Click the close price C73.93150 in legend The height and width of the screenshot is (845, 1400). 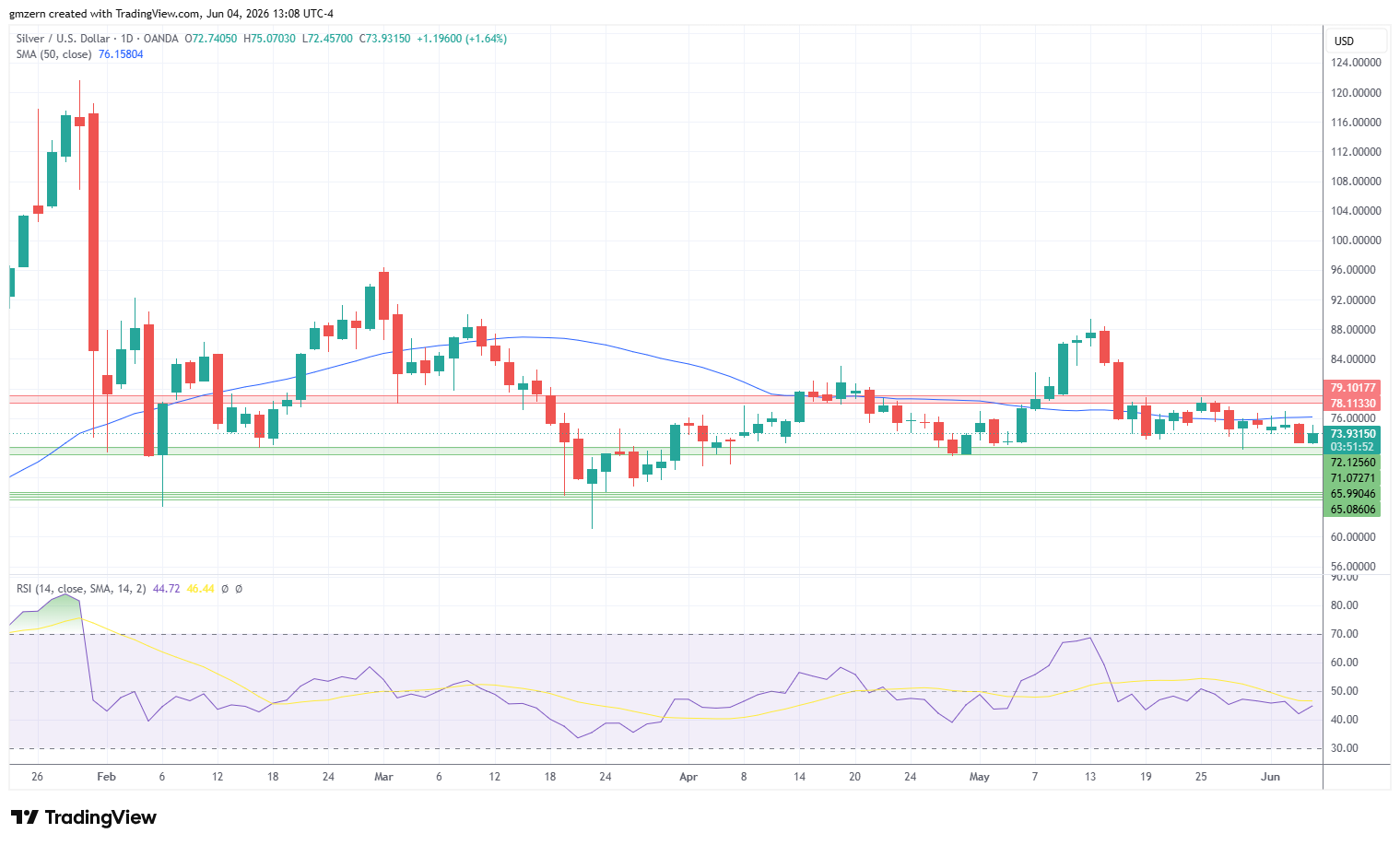[385, 39]
